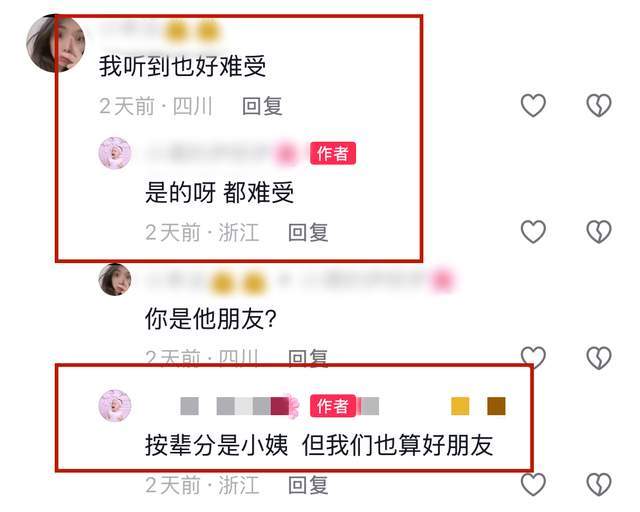Open small avatar beside 你是他朋友?
The height and width of the screenshot is (512, 640).
point(115,279)
